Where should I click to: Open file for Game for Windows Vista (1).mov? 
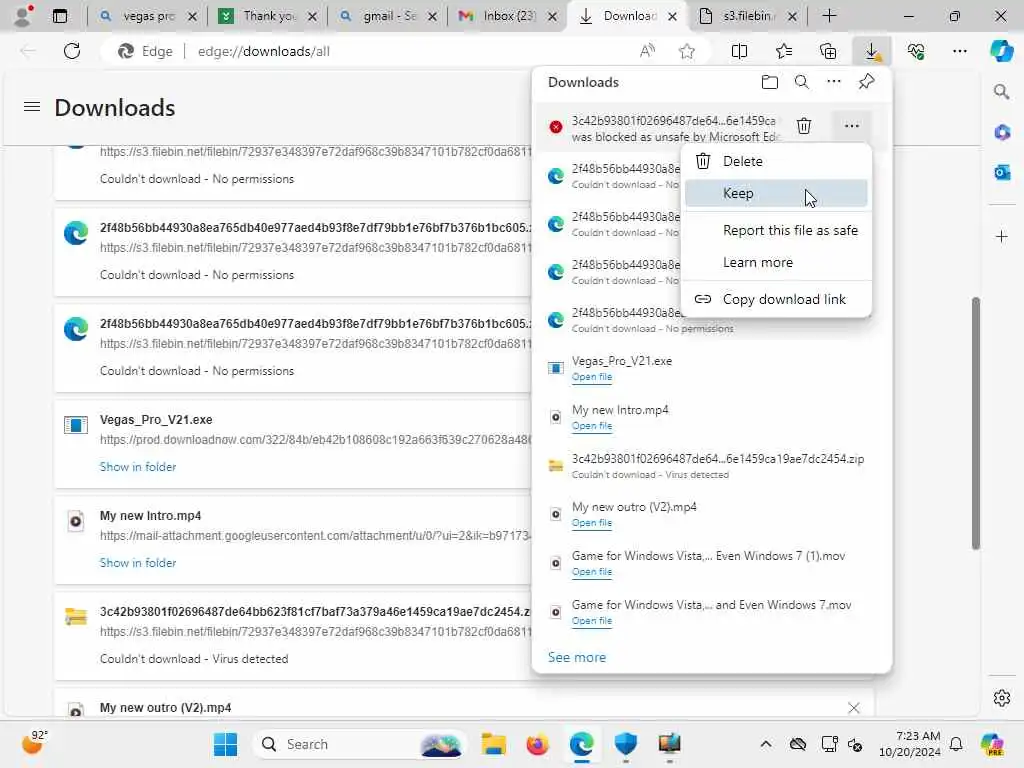point(592,572)
